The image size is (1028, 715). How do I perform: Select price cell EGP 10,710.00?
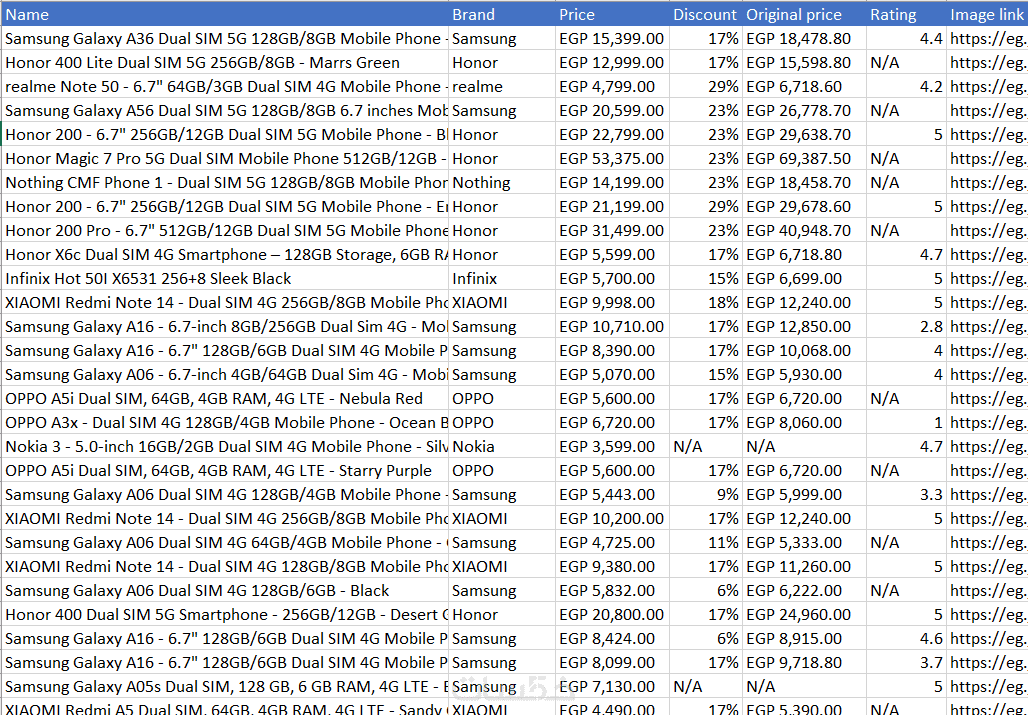point(612,326)
